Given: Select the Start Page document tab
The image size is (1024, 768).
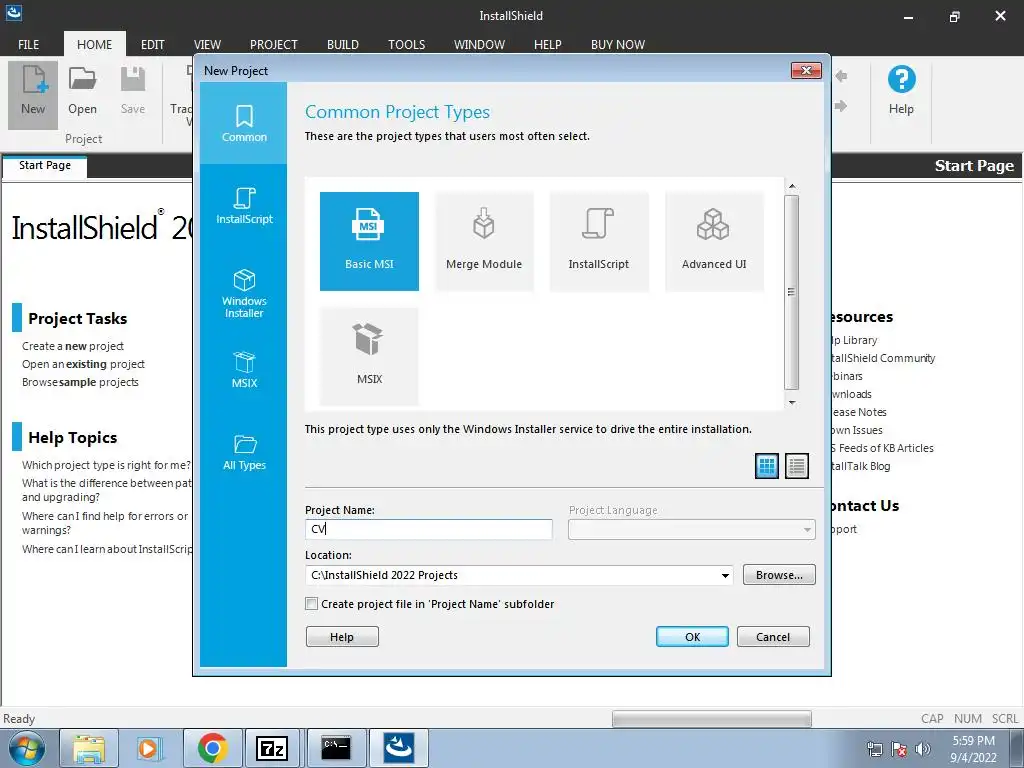Looking at the screenshot, I should click(x=44, y=165).
